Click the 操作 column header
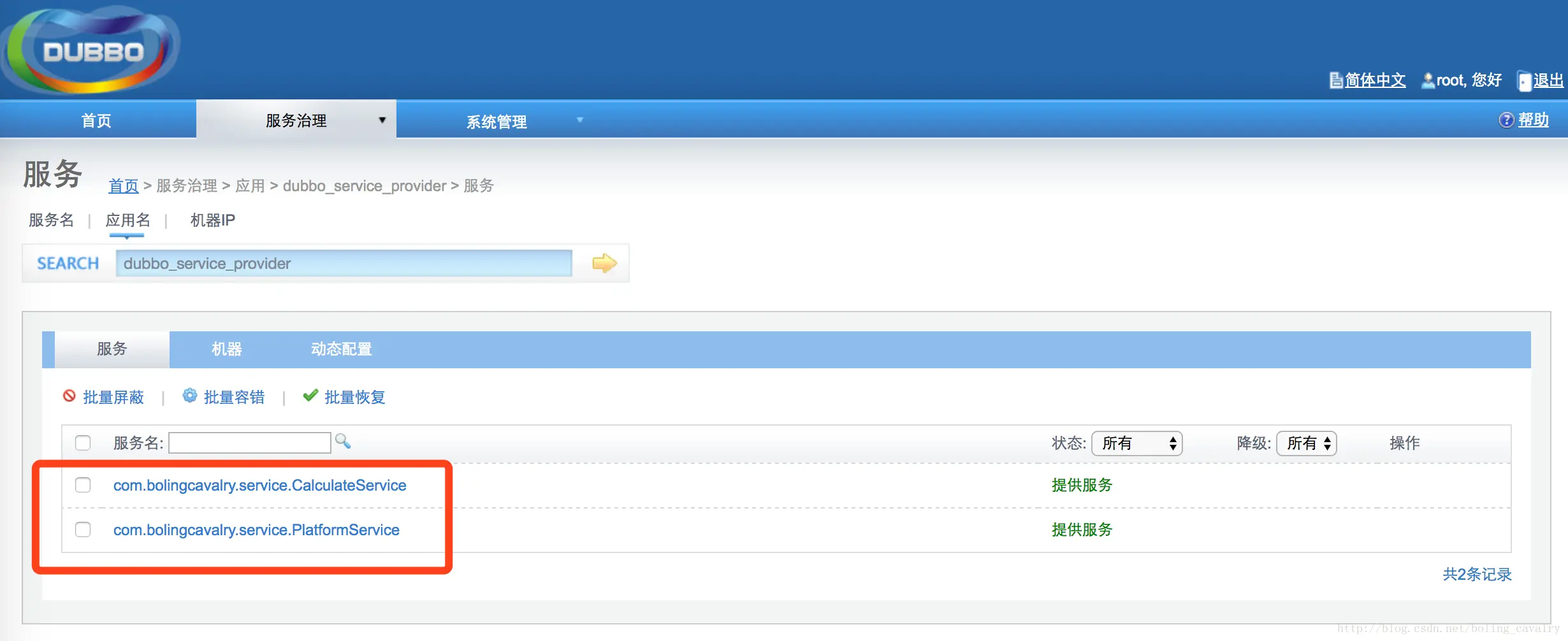 pos(1405,443)
